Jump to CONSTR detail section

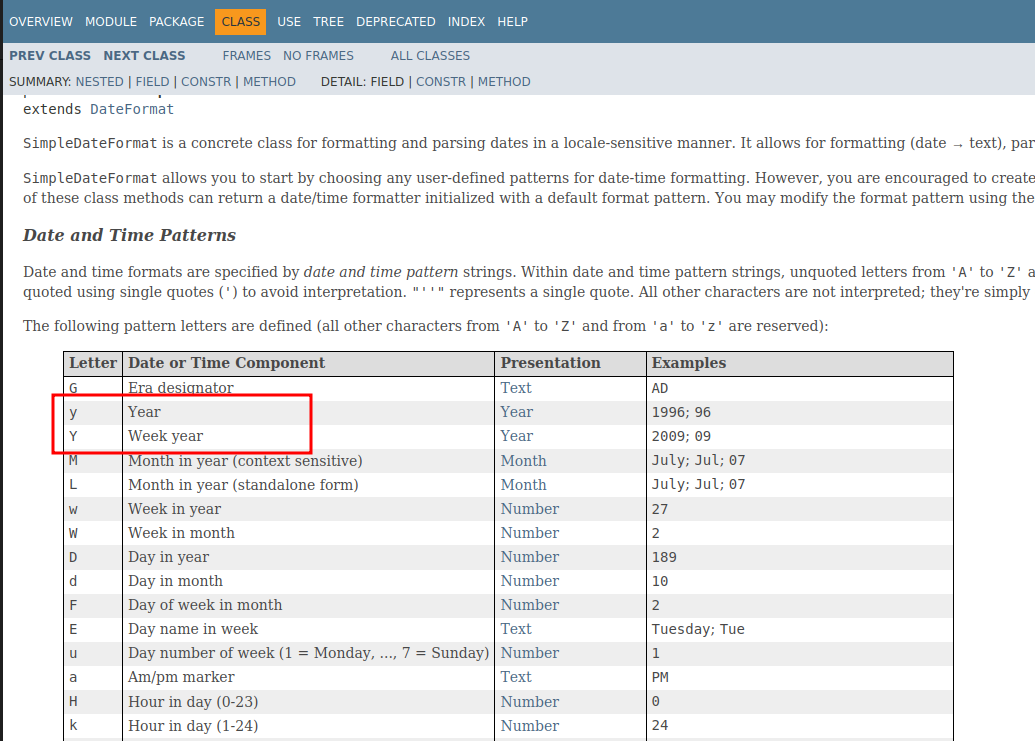click(x=441, y=81)
